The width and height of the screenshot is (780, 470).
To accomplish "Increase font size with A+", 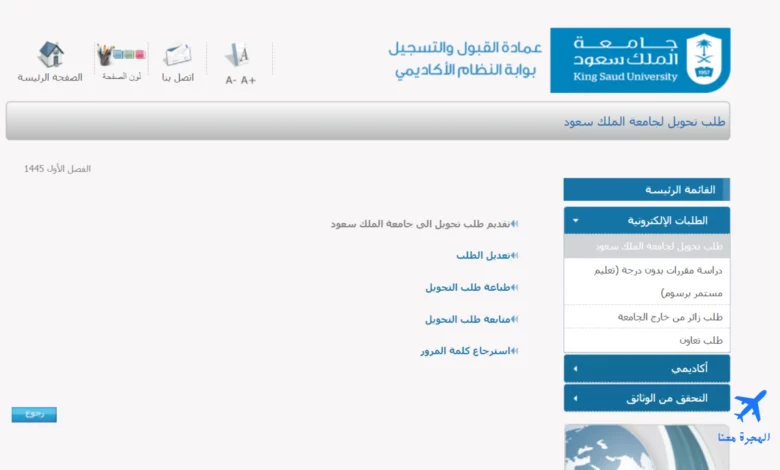I will [248, 80].
